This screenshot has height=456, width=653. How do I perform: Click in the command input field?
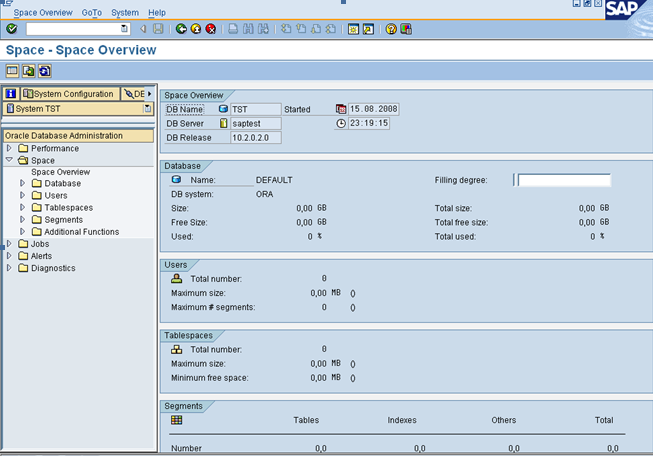(73, 29)
